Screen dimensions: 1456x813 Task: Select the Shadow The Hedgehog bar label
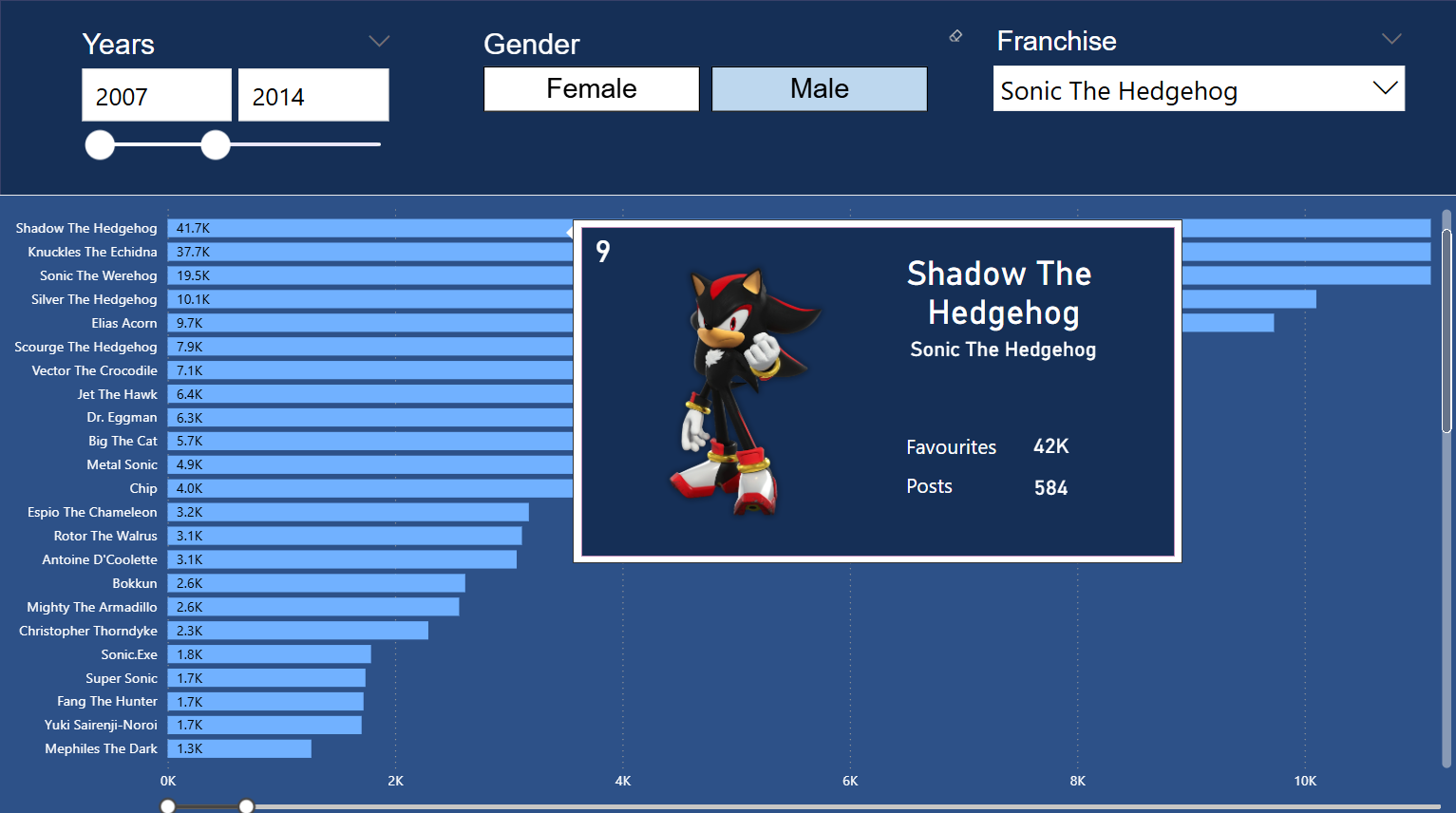pos(86,228)
